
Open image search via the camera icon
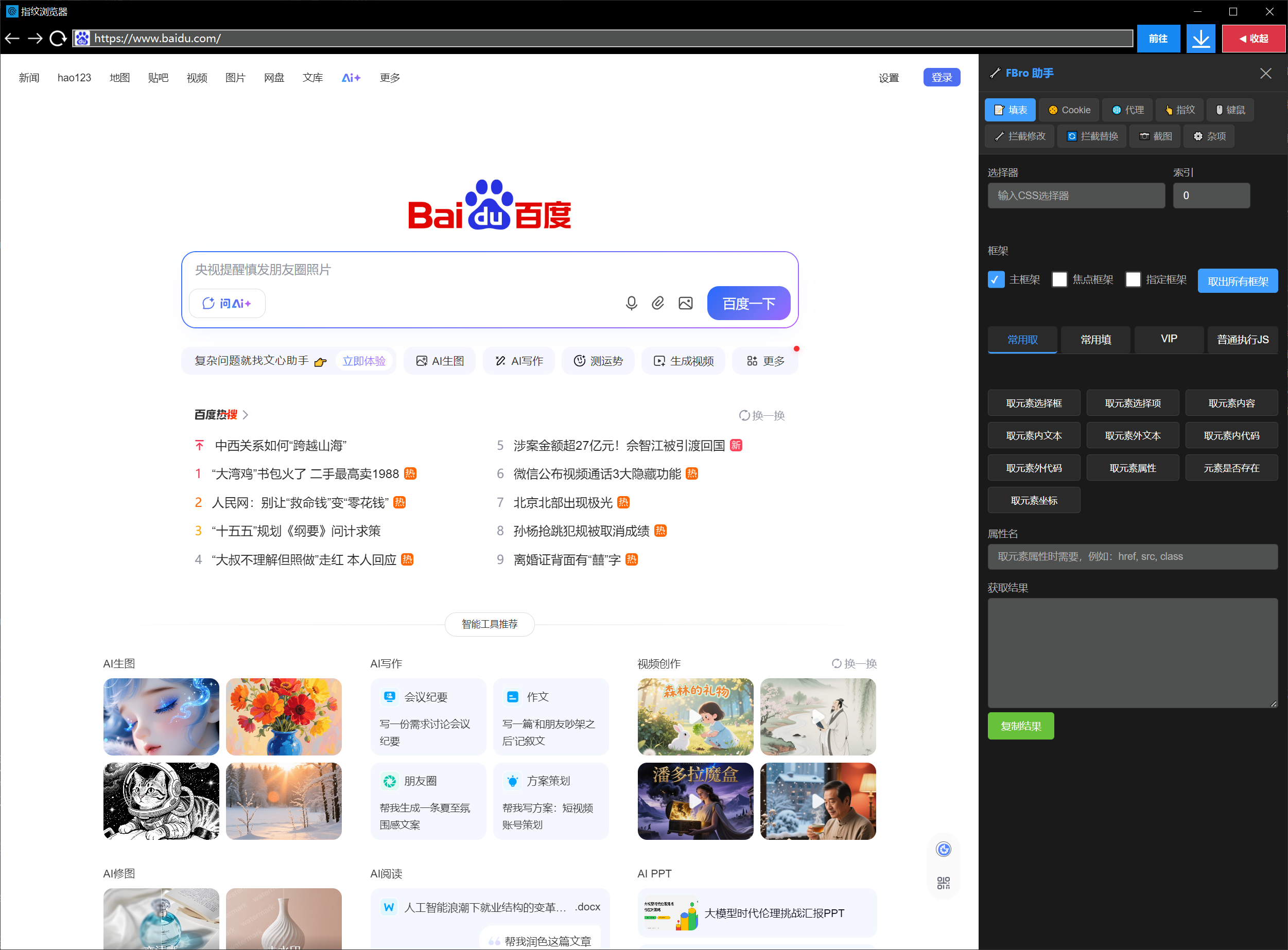685,303
